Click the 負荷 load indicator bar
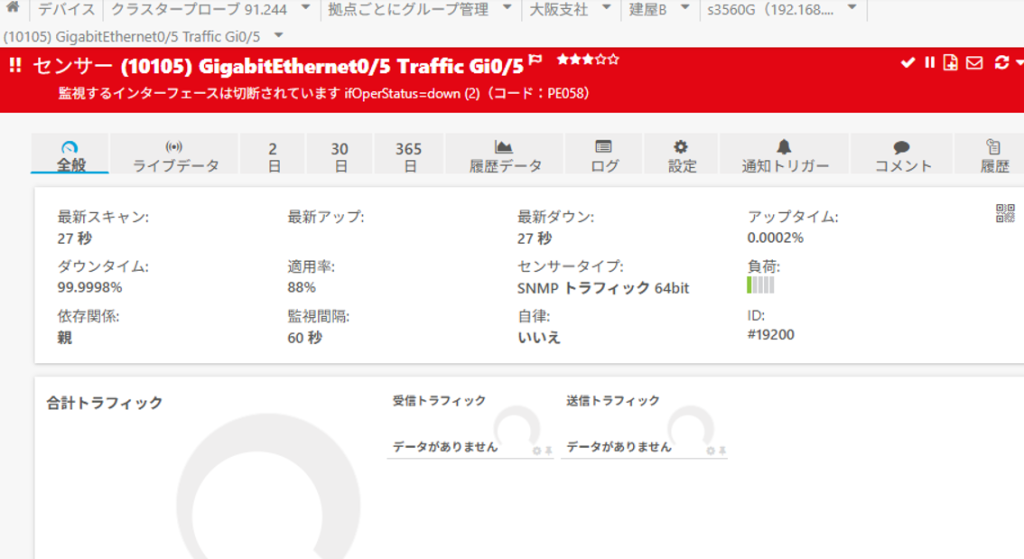This screenshot has width=1024, height=559. click(x=760, y=286)
